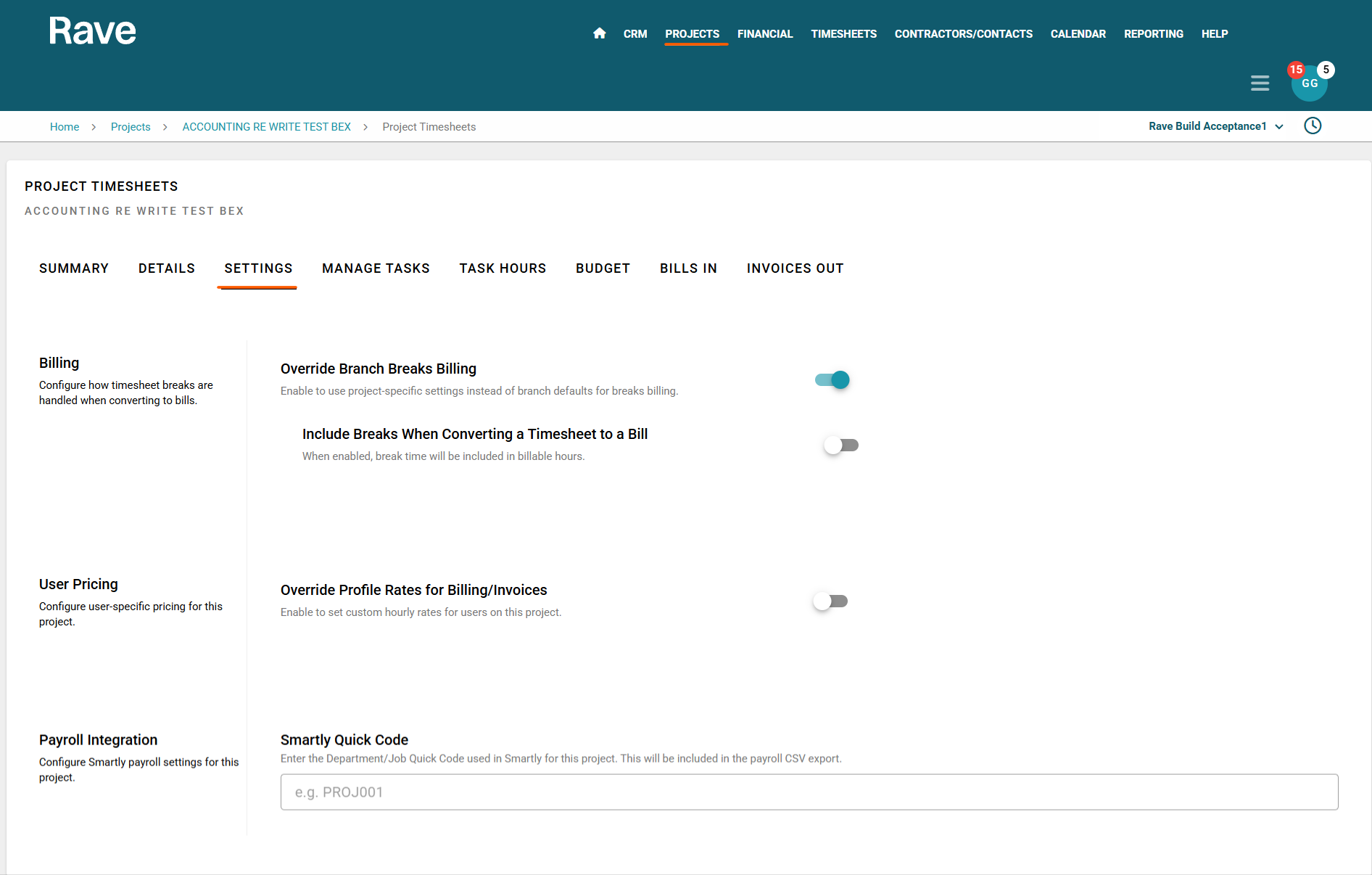This screenshot has width=1372, height=875.
Task: Enable Include Breaks When Converting toggle
Action: click(x=841, y=445)
